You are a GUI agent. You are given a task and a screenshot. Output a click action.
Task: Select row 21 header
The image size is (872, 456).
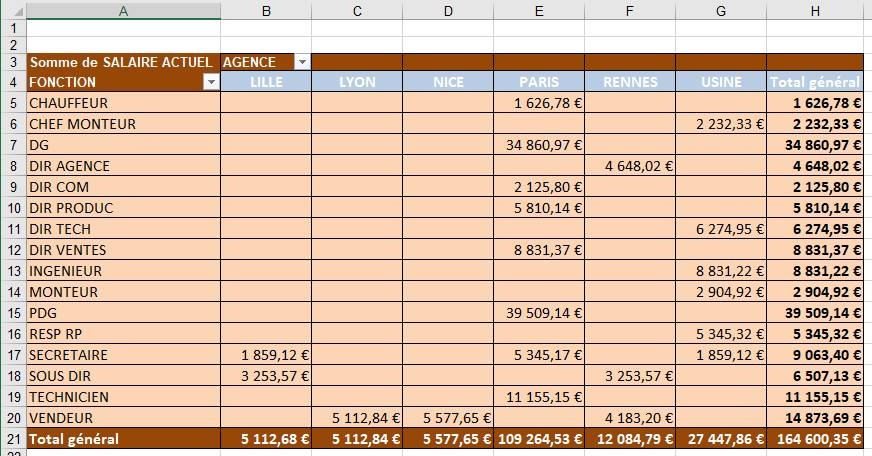13,439
